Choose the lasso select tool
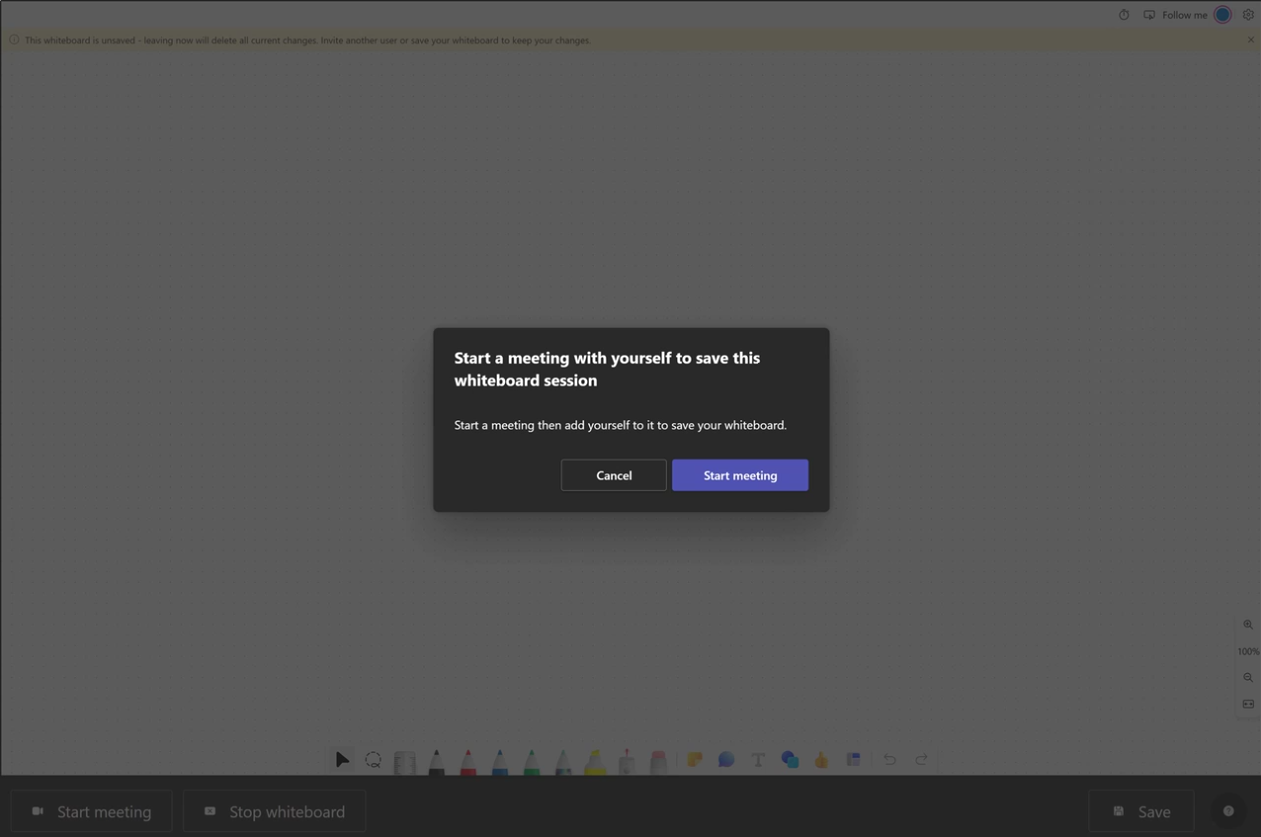The height and width of the screenshot is (837, 1261). 373,760
